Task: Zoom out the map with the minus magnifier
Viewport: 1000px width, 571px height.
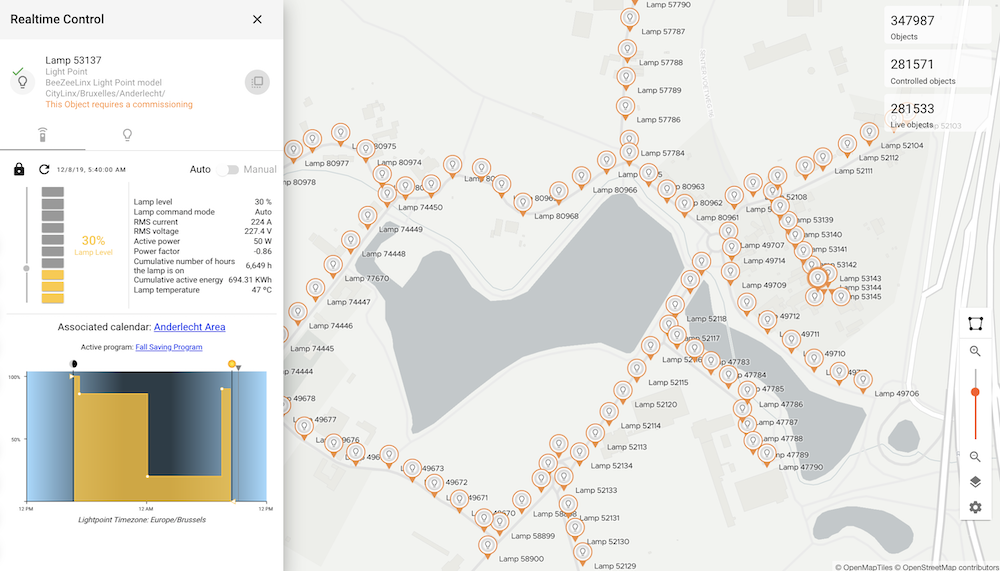Action: 975,456
